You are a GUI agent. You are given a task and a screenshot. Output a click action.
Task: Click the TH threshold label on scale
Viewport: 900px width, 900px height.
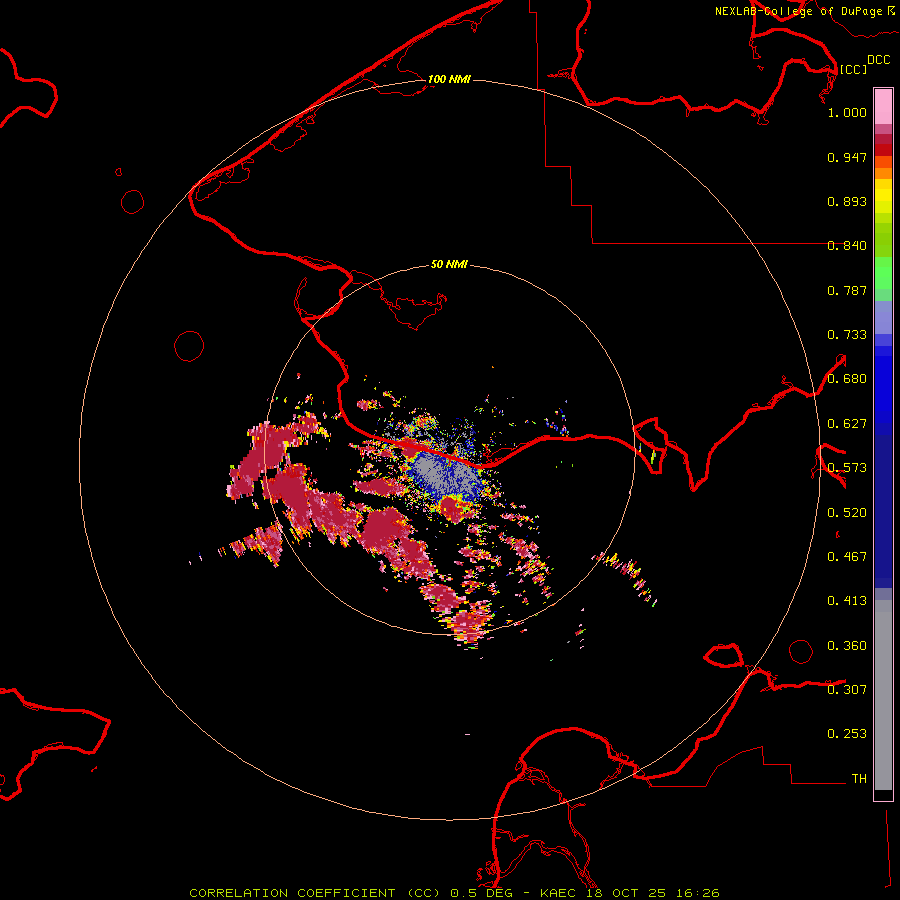tap(859, 779)
